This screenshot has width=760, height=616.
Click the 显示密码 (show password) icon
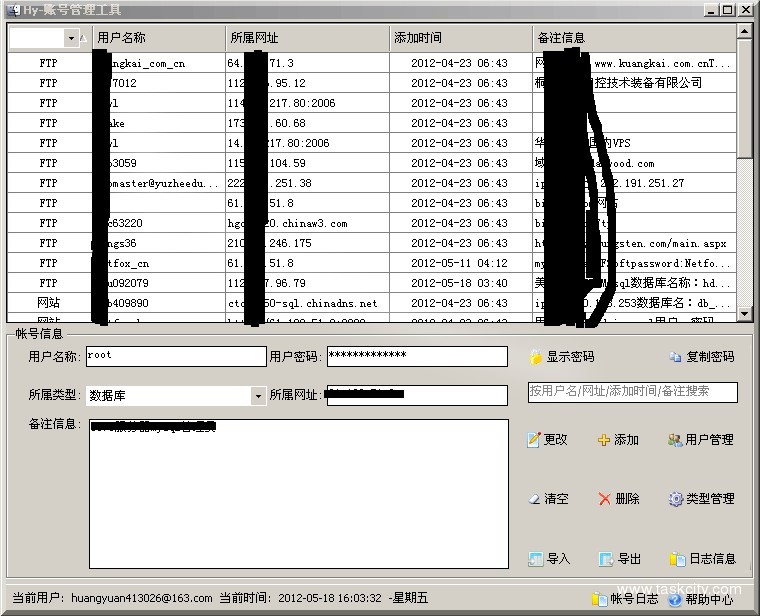point(536,357)
